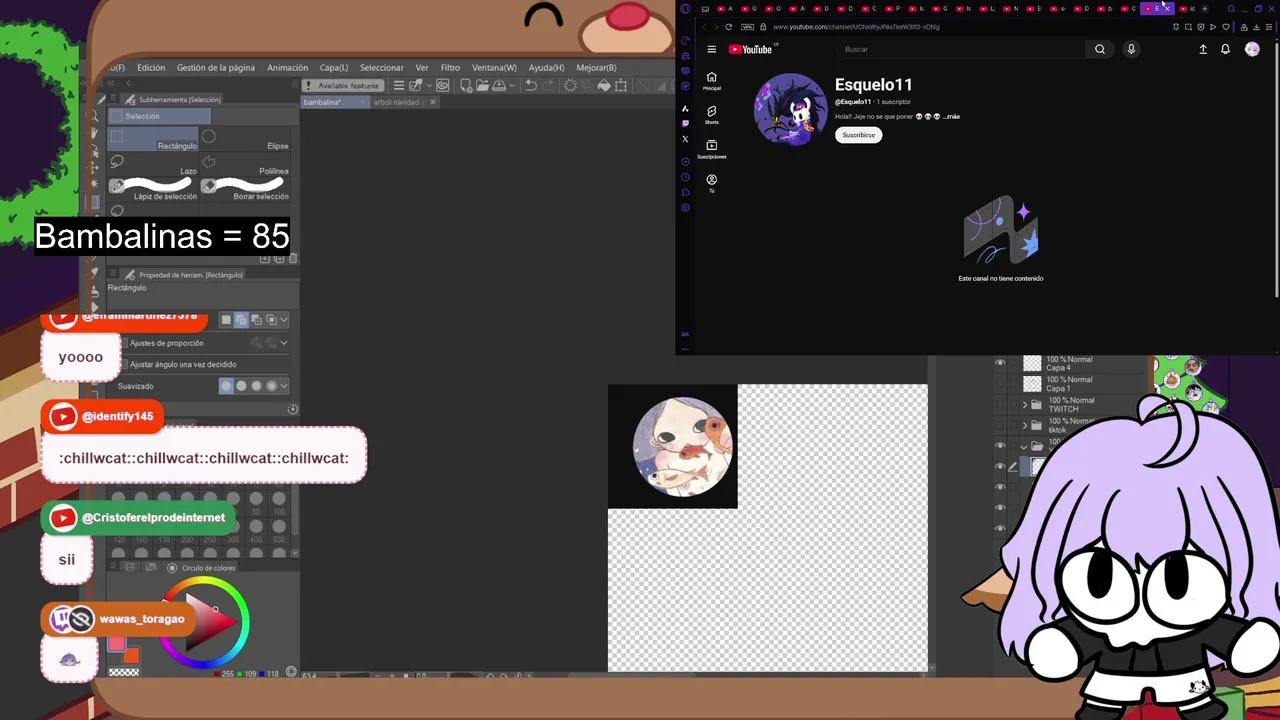Expand channel description with ...más link
Screen dimensions: 1280x720
951,116
